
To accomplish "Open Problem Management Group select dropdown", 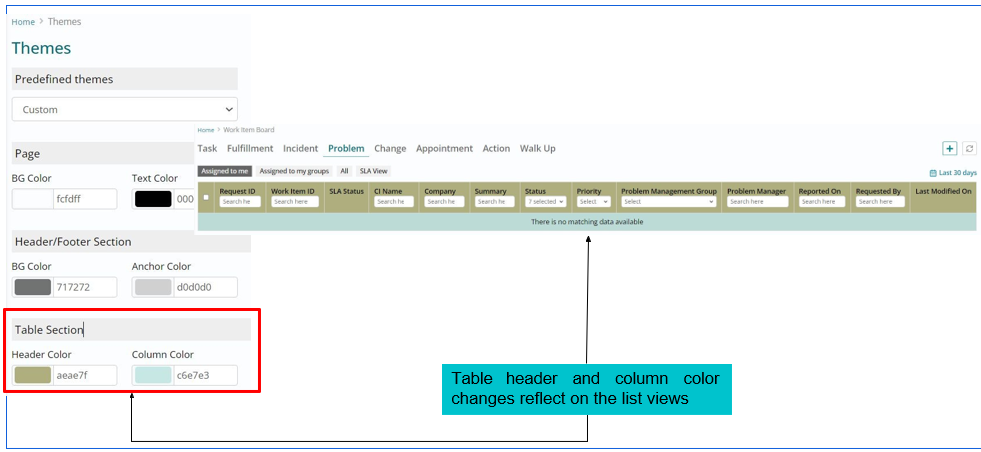I will pyautogui.click(x=668, y=202).
